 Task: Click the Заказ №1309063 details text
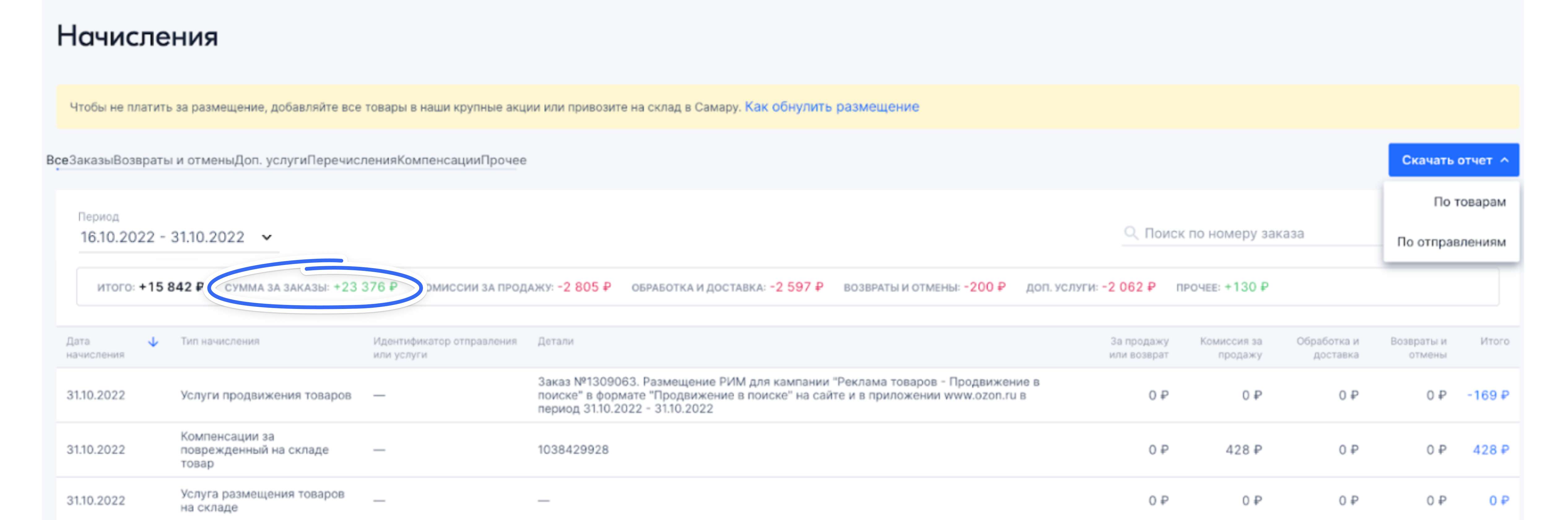(788, 395)
